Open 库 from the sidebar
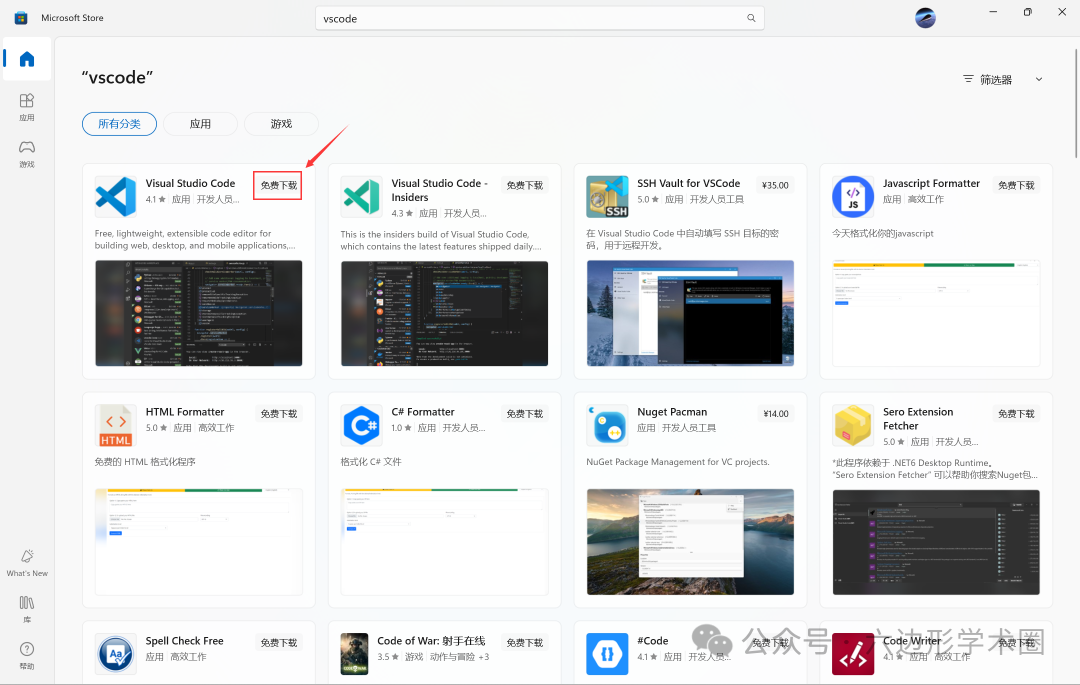Image resolution: width=1080 pixels, height=685 pixels. [x=26, y=608]
